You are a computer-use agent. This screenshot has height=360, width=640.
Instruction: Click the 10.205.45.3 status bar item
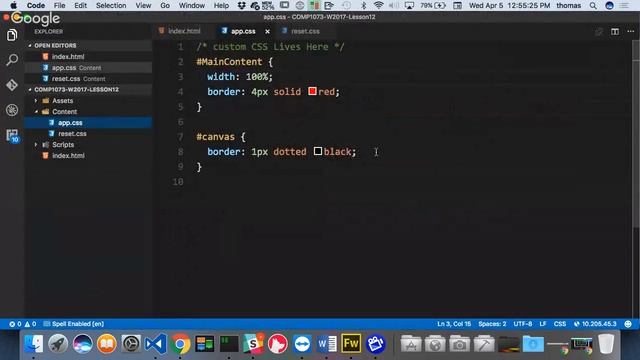click(595, 324)
